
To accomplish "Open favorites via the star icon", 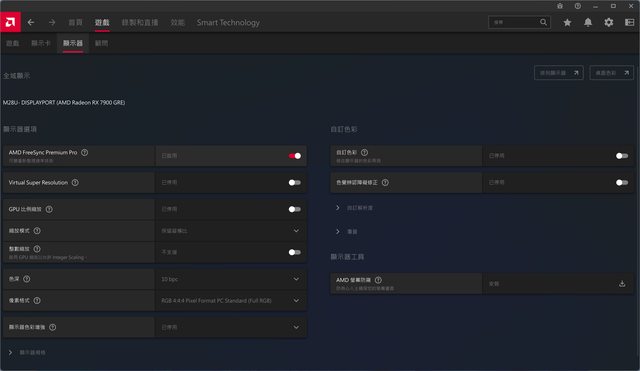I will coord(567,22).
